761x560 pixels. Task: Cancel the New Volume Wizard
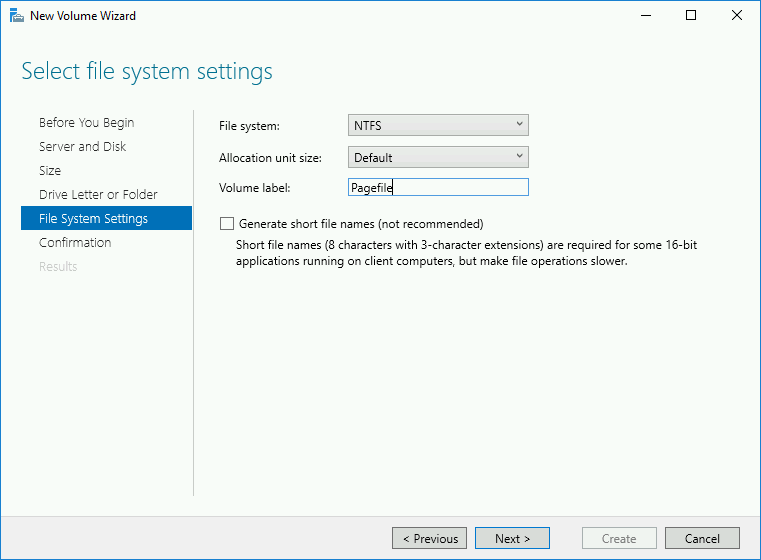(x=702, y=538)
